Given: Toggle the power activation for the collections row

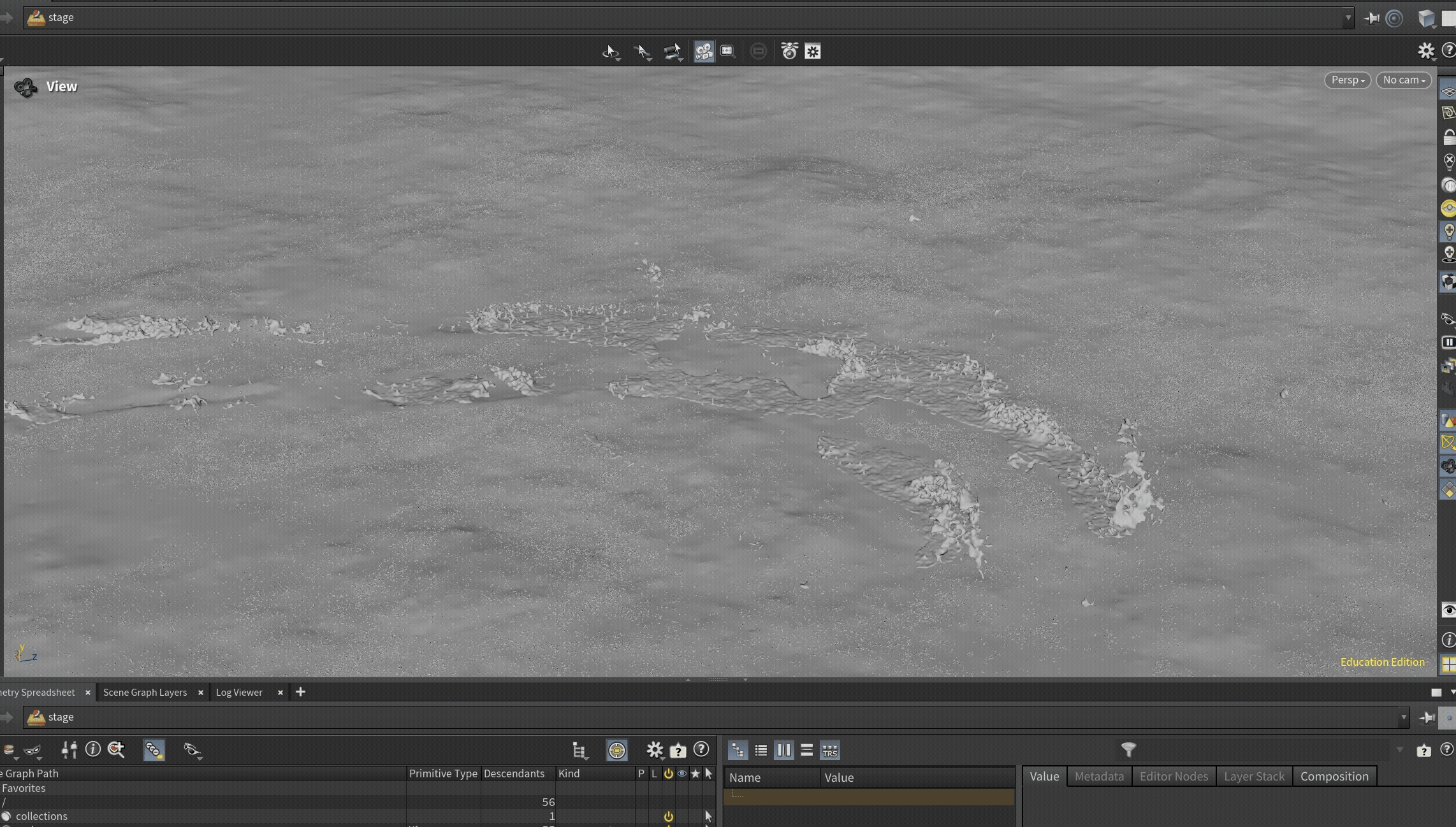Looking at the screenshot, I should tap(669, 816).
